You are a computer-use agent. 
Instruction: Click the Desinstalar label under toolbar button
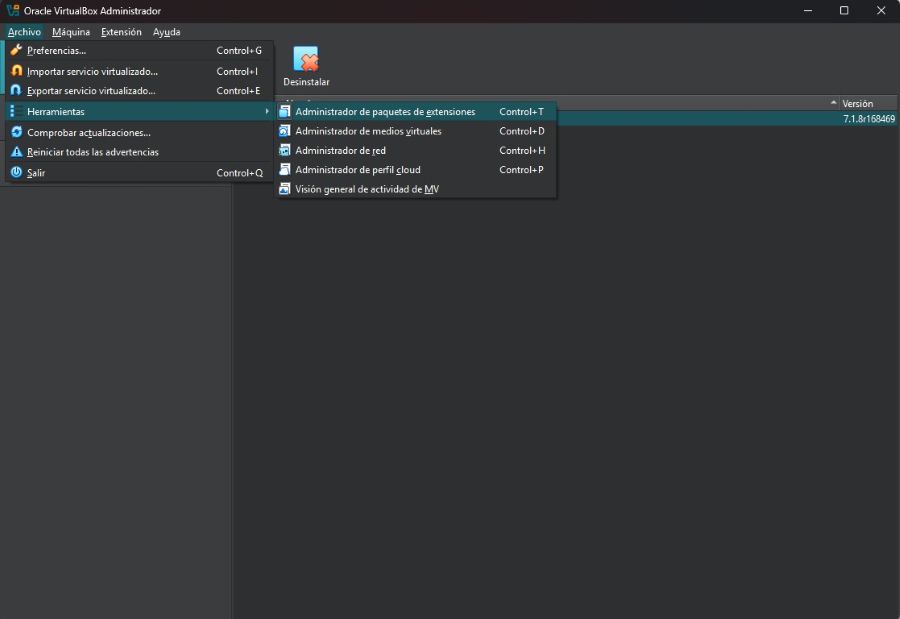point(306,82)
